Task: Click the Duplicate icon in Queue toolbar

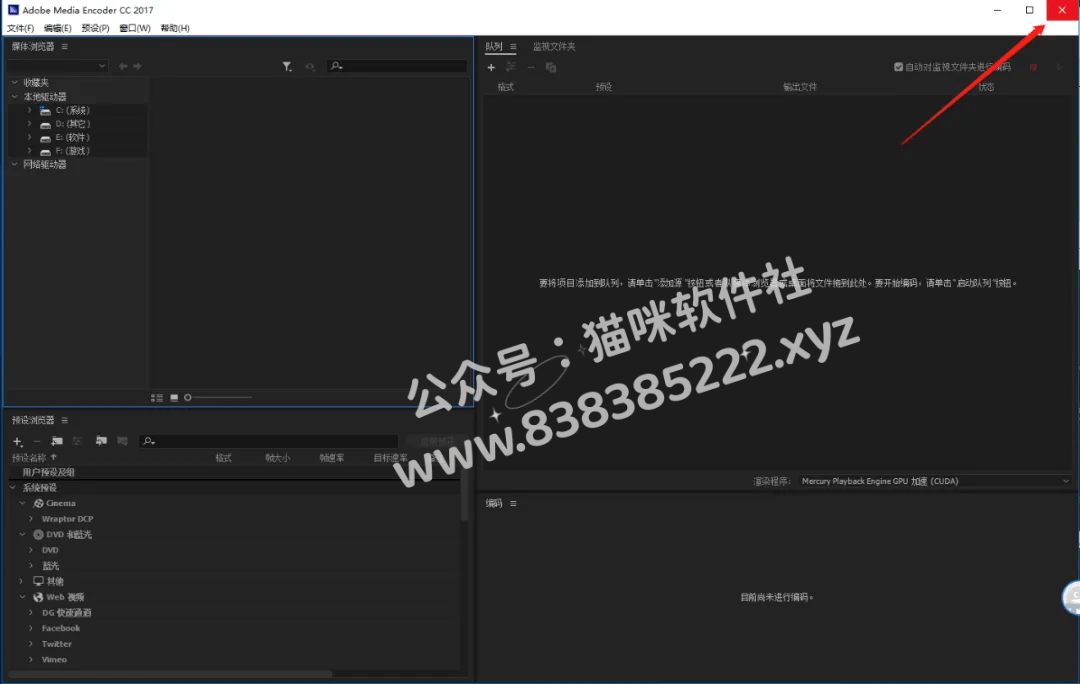Action: (551, 68)
